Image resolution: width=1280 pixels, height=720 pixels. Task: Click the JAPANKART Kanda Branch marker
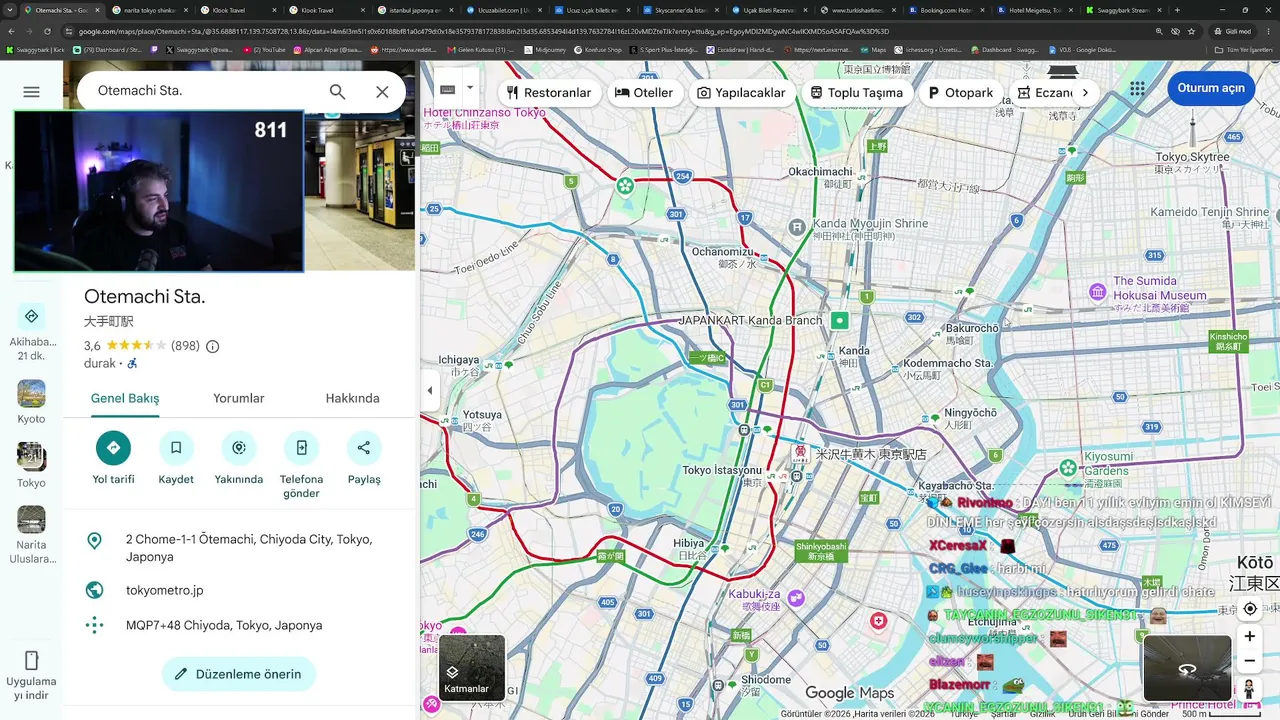coord(840,320)
